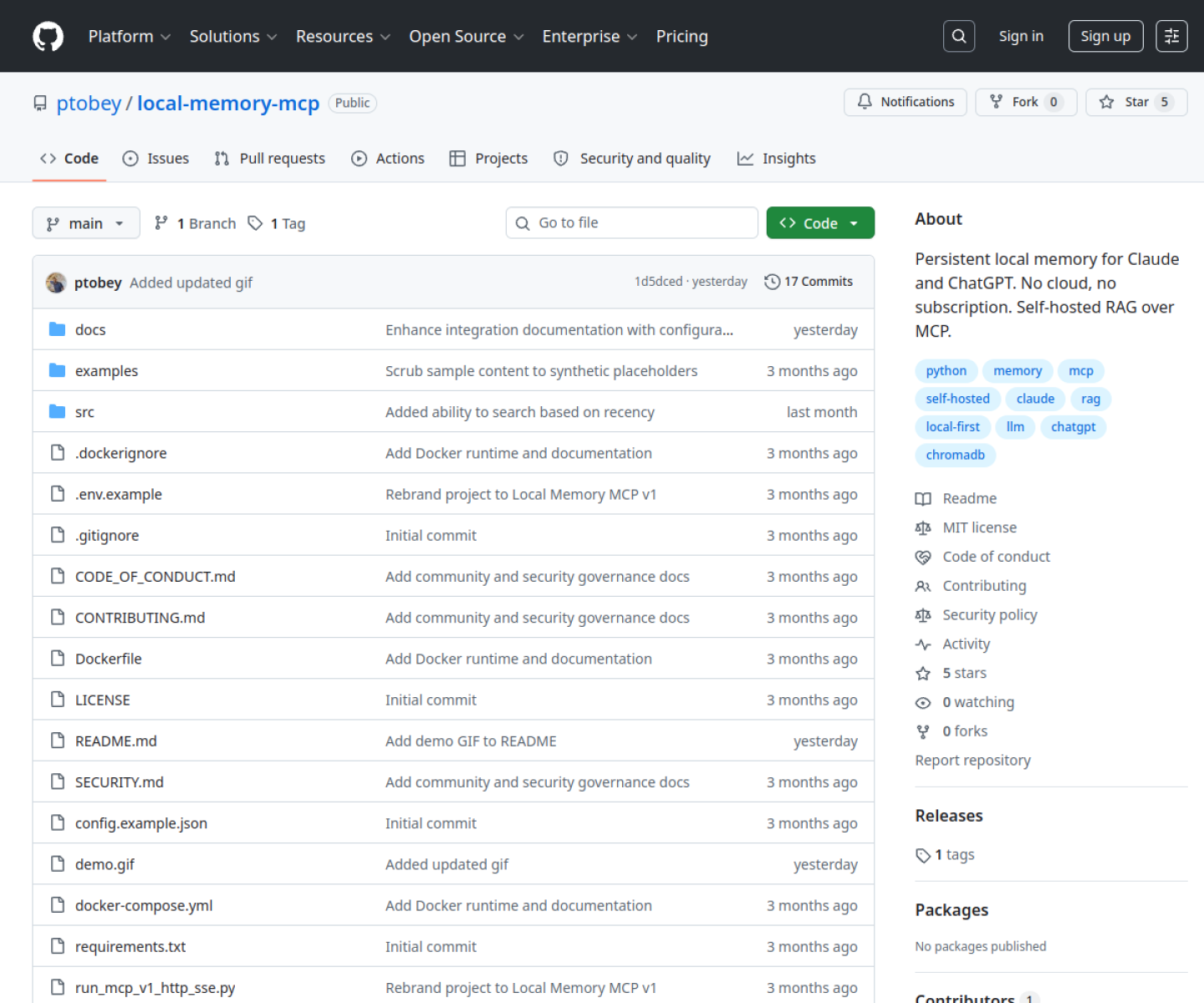Click the Security policy scales icon

(x=923, y=616)
